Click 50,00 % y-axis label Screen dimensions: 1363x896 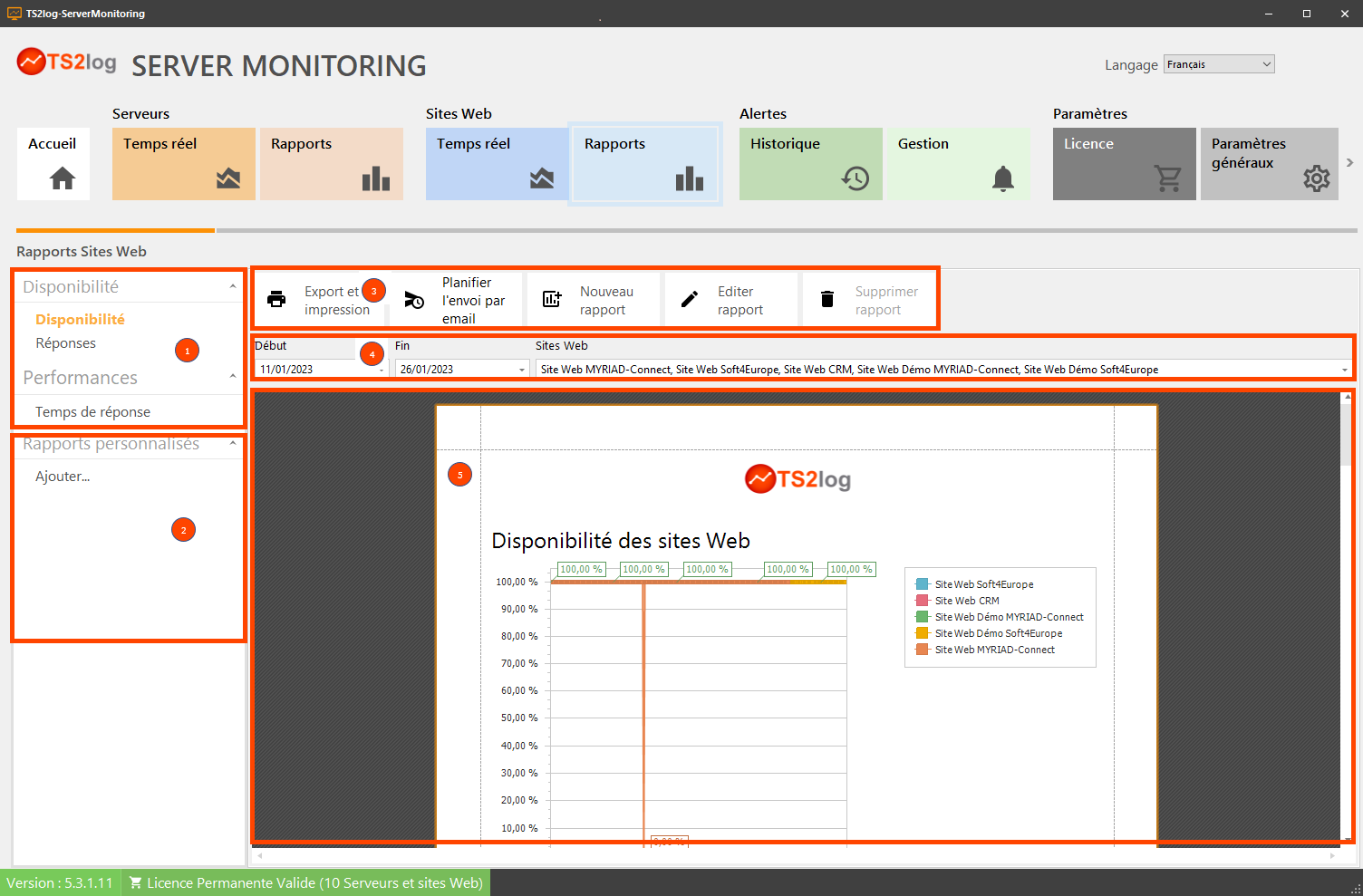(519, 718)
